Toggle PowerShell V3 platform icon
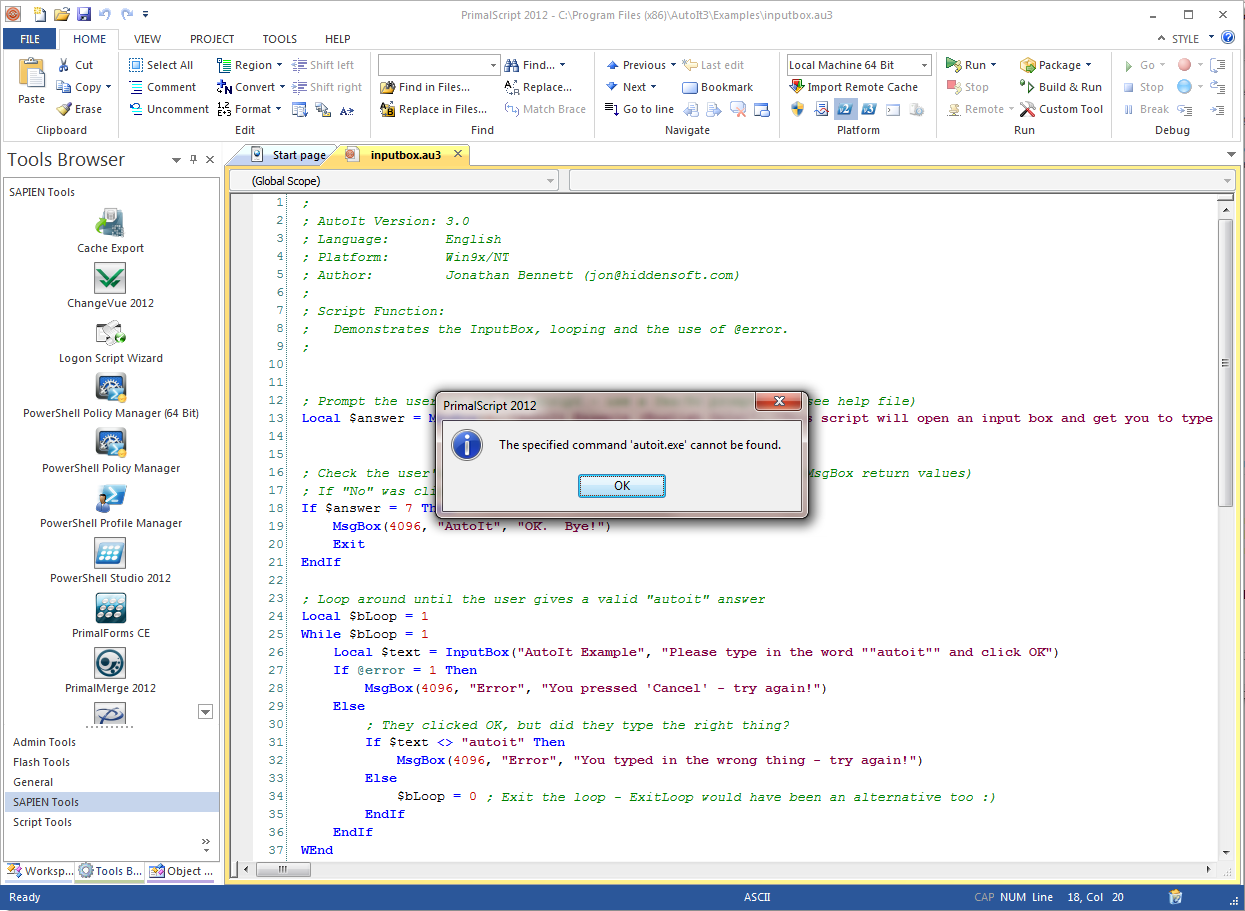 click(869, 109)
